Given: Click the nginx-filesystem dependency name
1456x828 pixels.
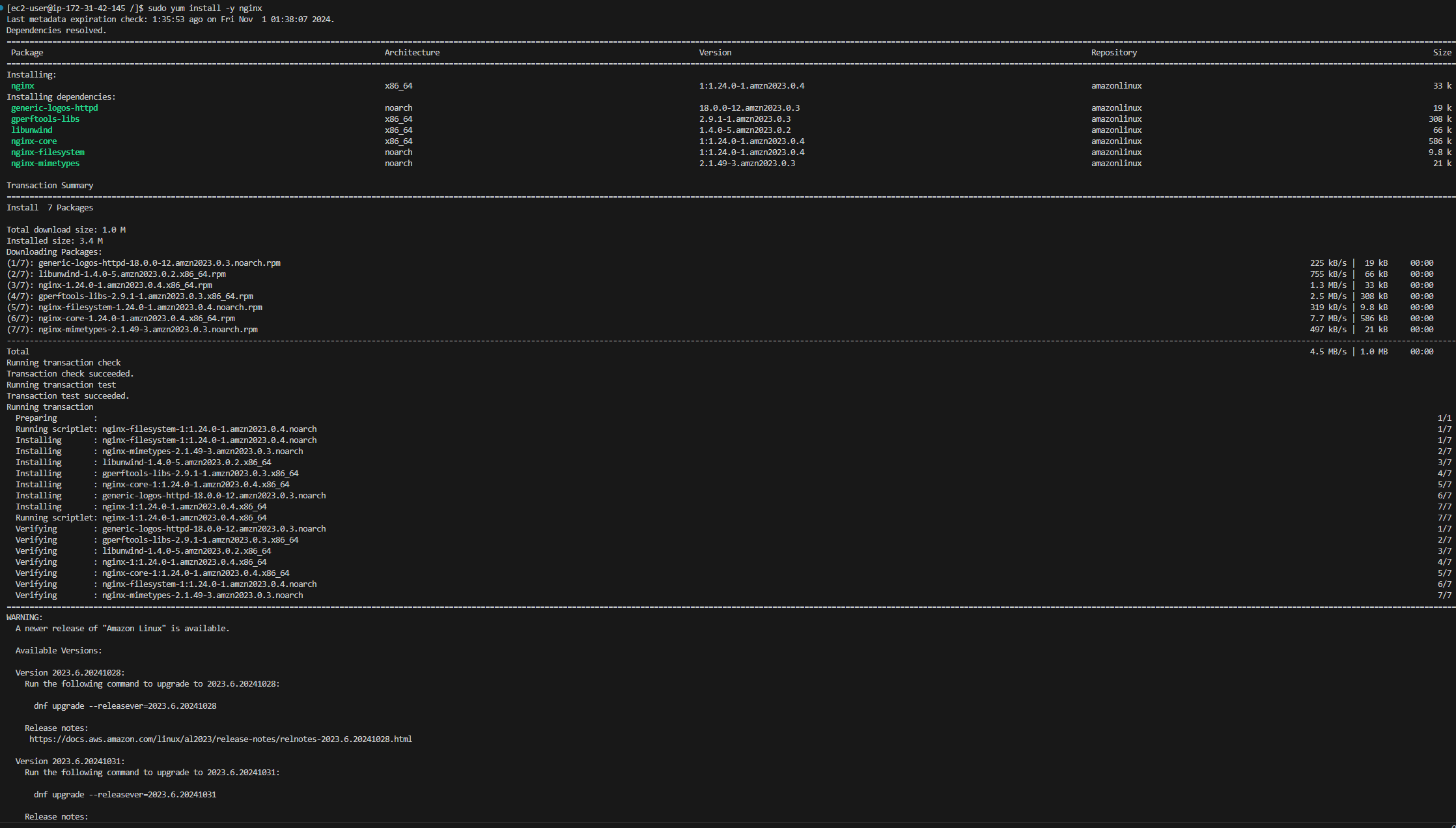Looking at the screenshot, I should click(48, 152).
